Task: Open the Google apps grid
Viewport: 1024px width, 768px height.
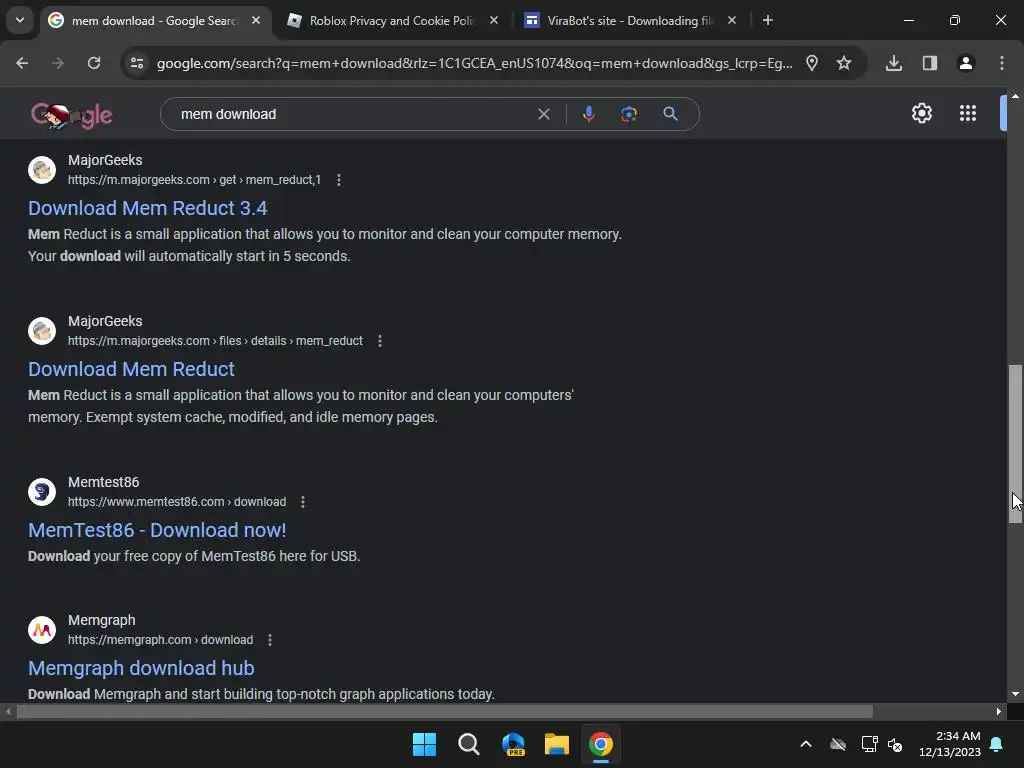Action: tap(968, 114)
